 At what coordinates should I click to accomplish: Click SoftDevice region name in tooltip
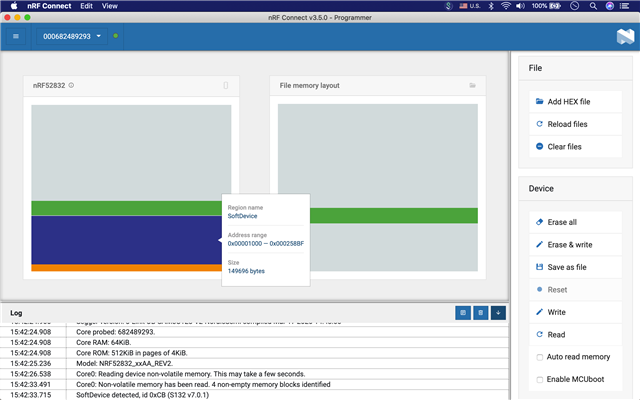pos(242,216)
